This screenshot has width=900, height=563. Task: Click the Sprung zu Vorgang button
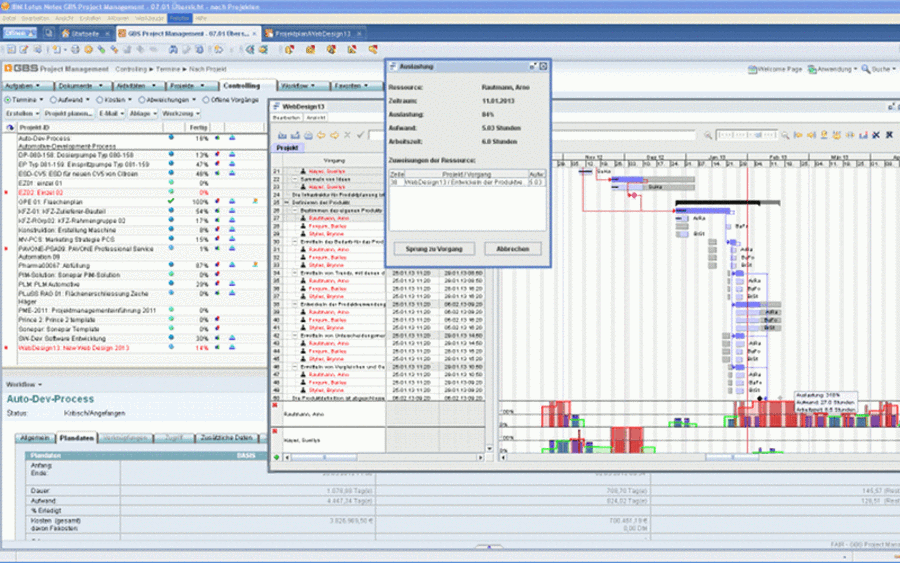pyautogui.click(x=434, y=249)
